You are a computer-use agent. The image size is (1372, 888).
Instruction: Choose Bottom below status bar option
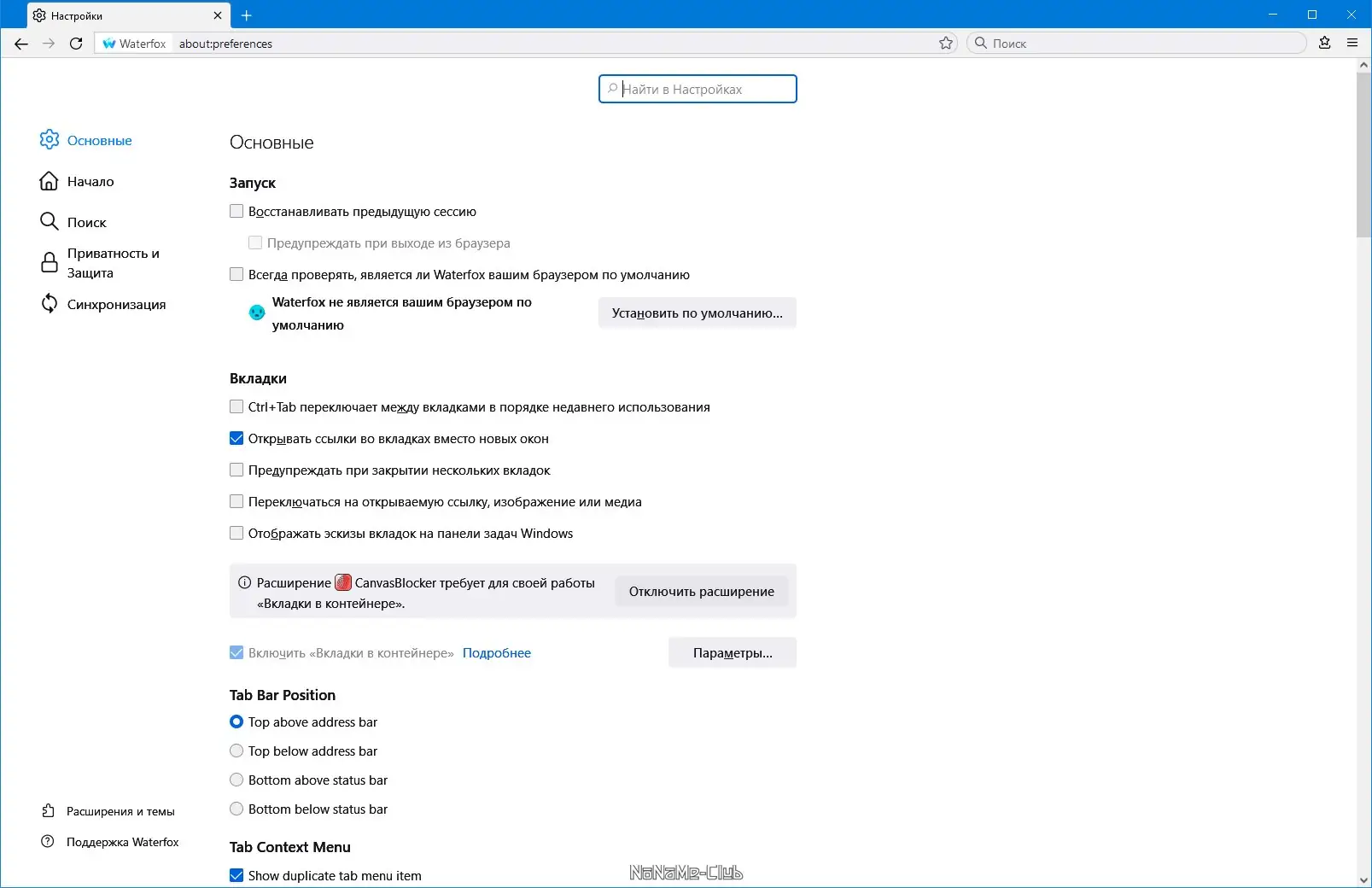236,809
